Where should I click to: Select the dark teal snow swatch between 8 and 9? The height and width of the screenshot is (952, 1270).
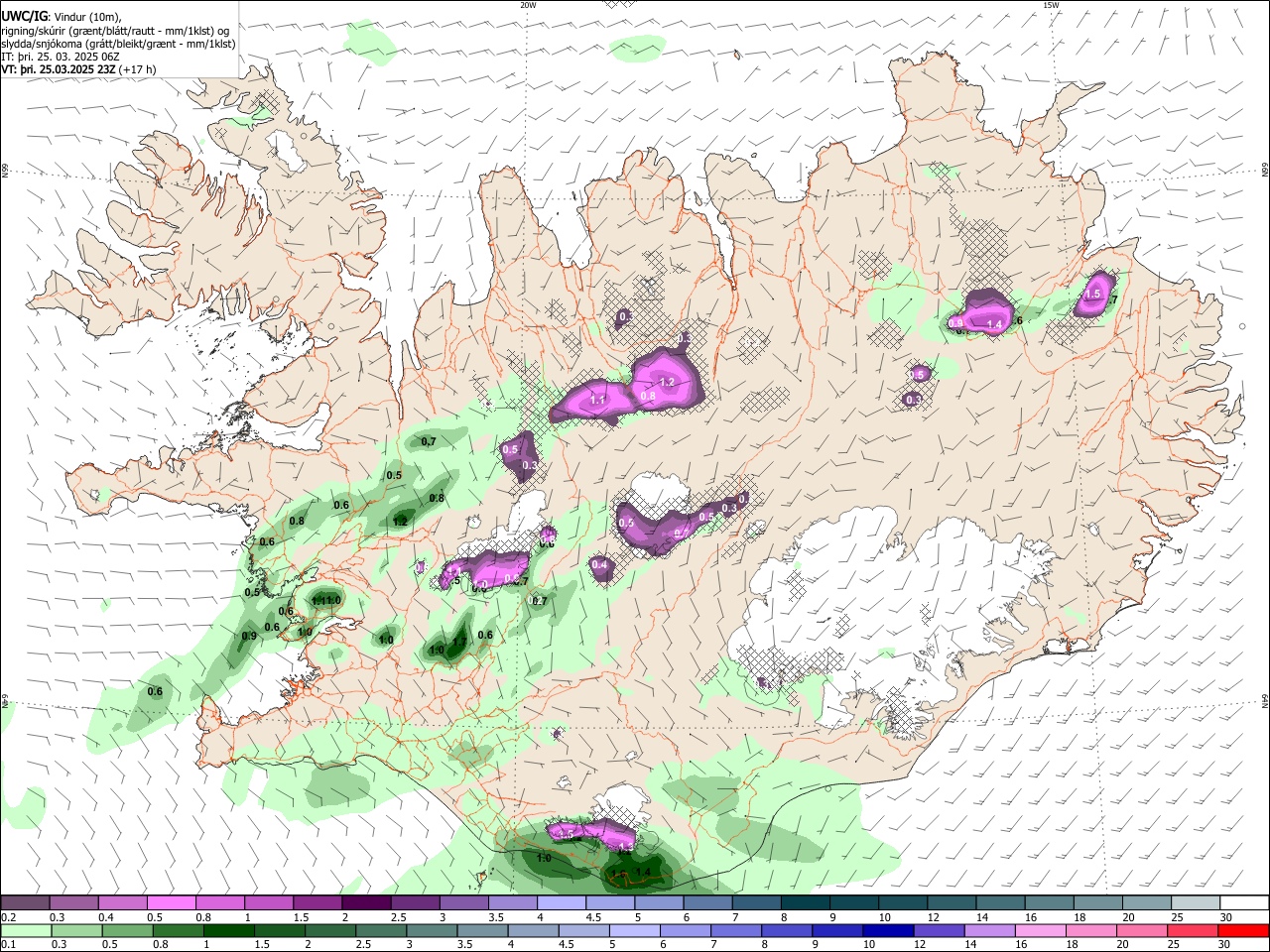805,902
